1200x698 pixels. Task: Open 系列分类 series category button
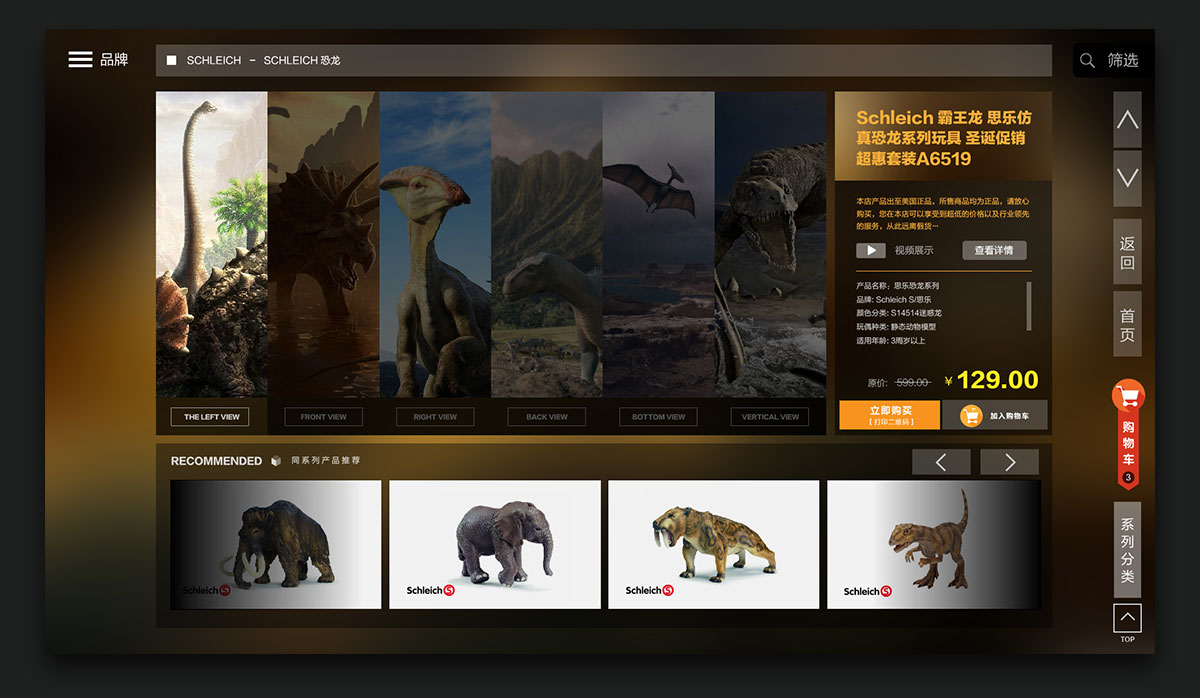click(1127, 551)
